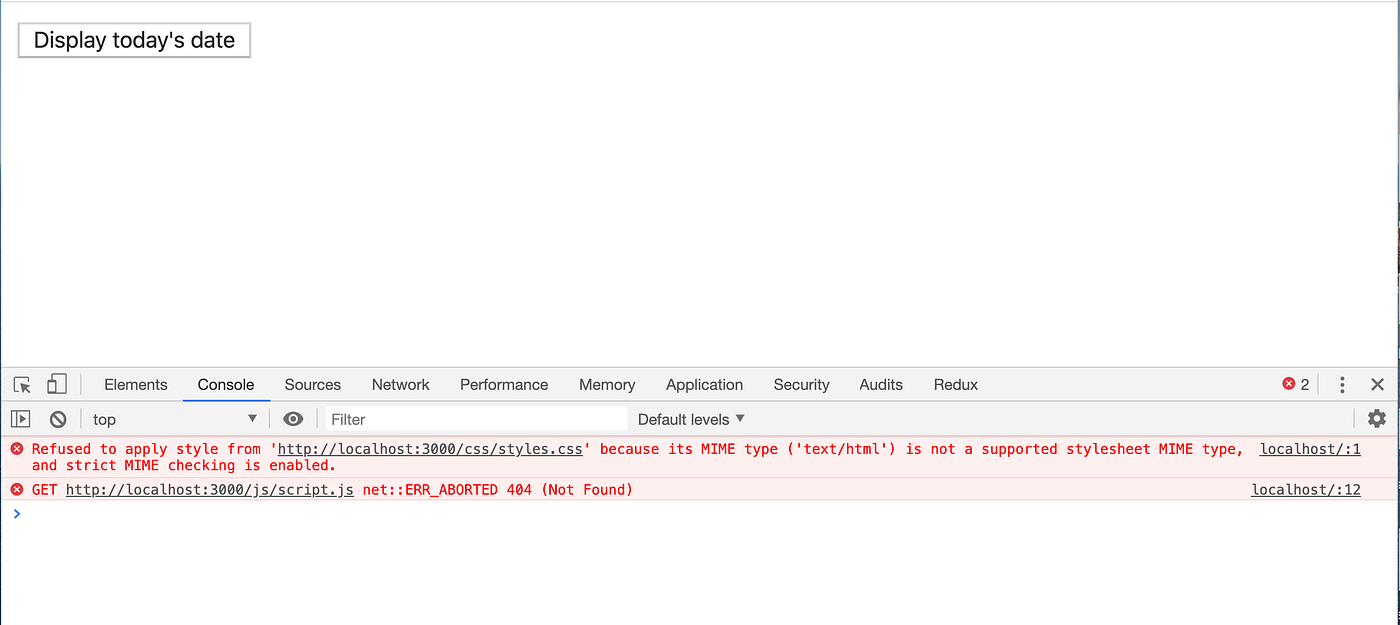Focus the console Filter field

pos(476,419)
